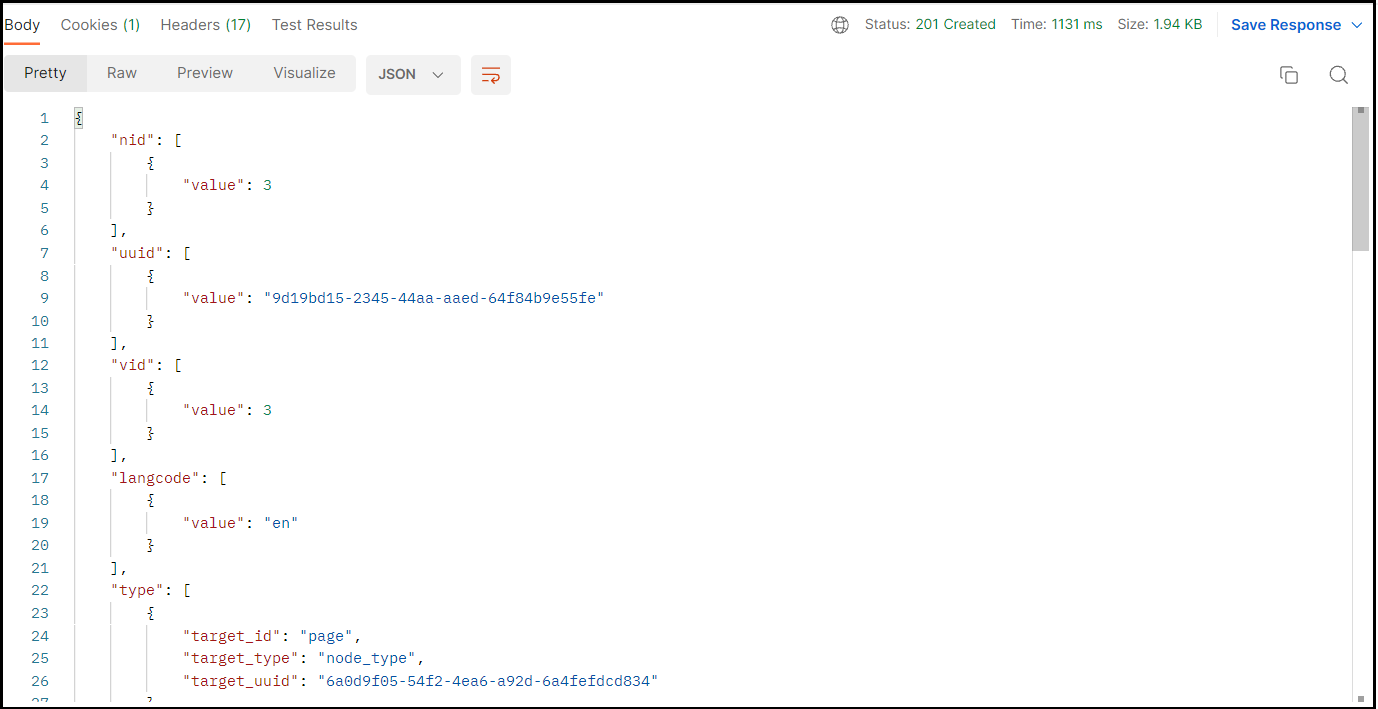Open the JSON format dropdown
Viewport: 1378px width, 709px height.
[412, 75]
